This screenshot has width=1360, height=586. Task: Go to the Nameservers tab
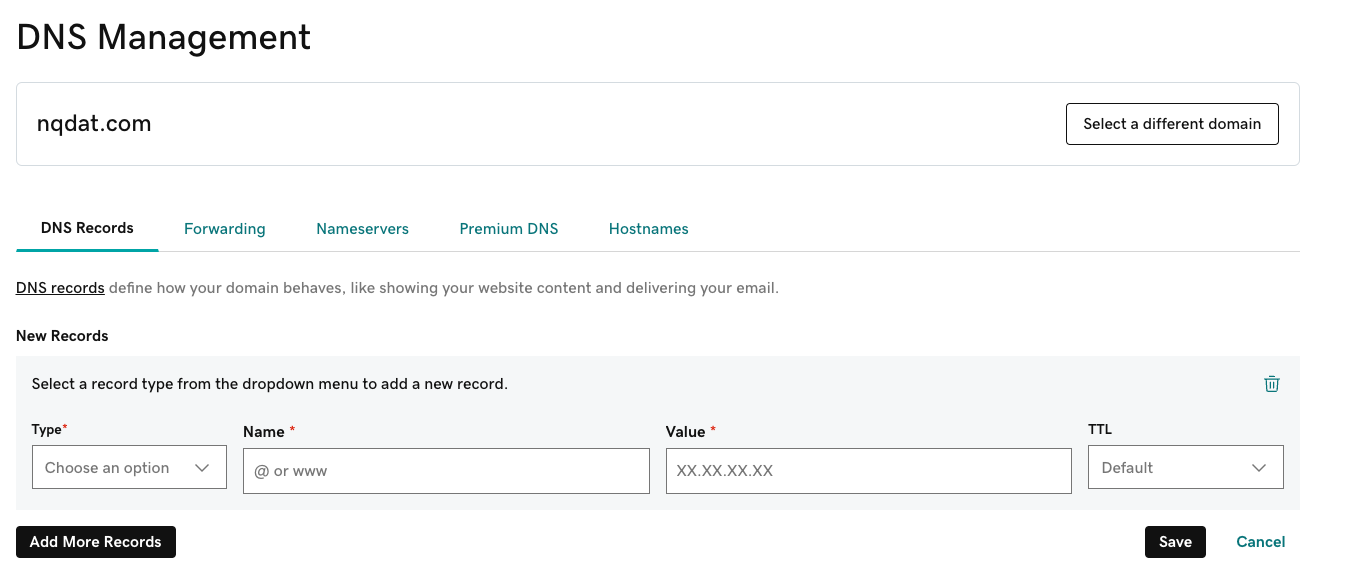362,229
